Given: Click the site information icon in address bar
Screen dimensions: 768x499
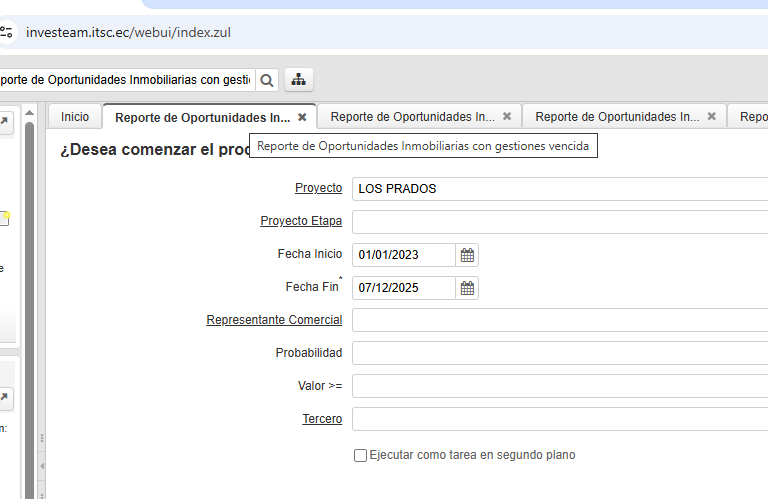Looking at the screenshot, I should click(x=8, y=32).
